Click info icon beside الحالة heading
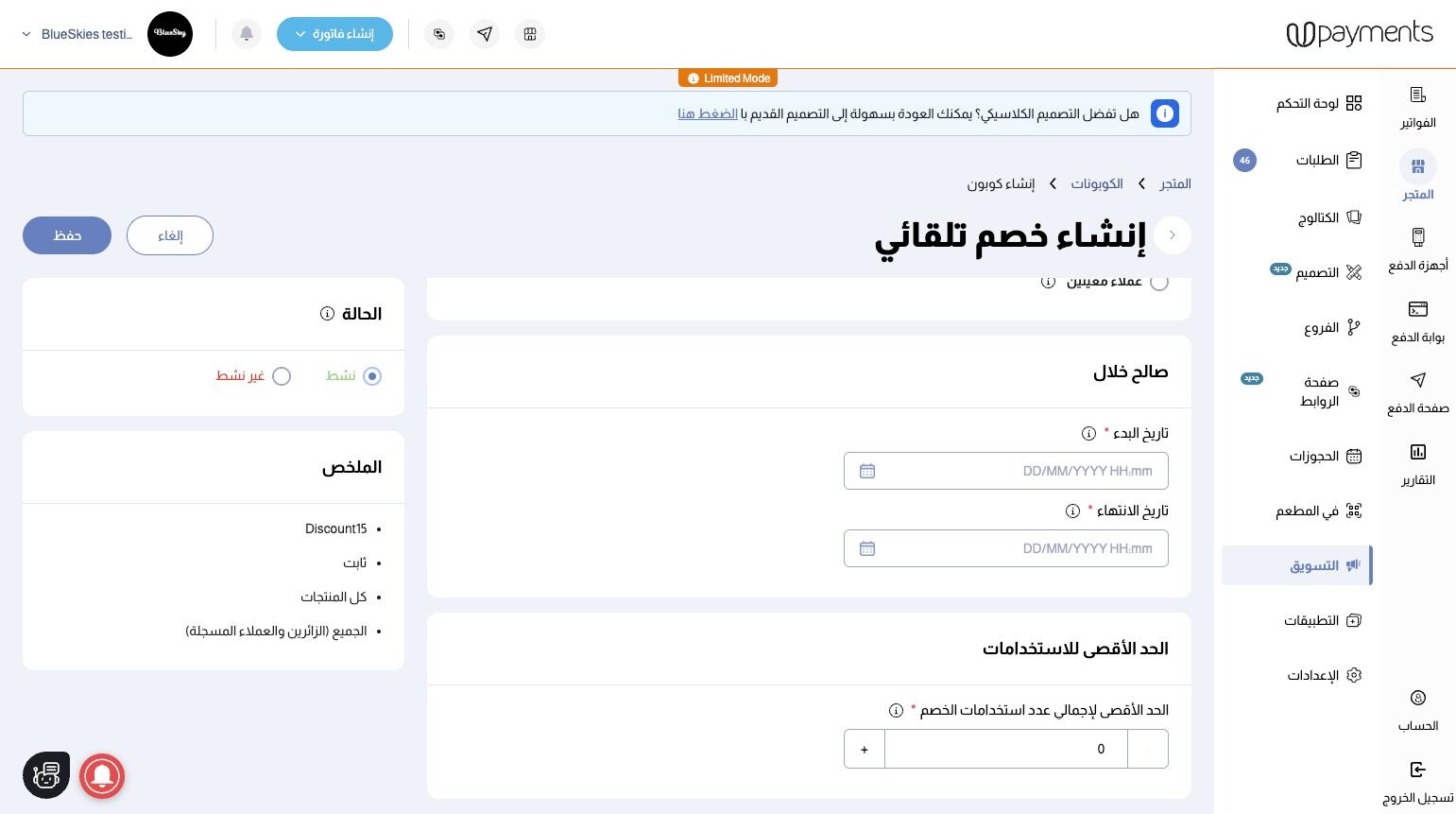This screenshot has width=1456, height=814. click(327, 314)
